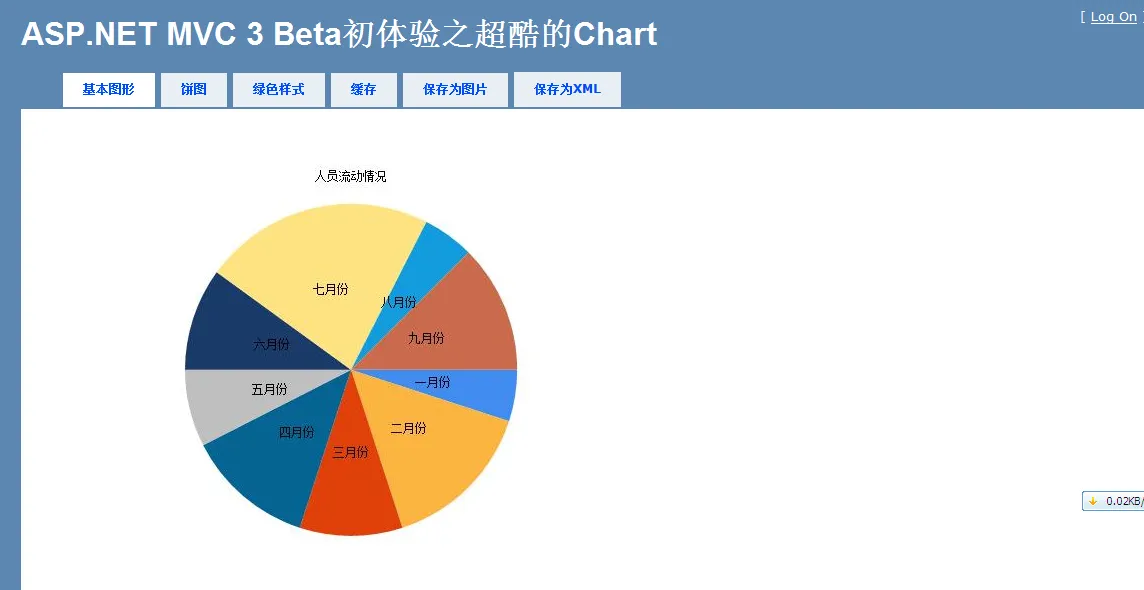Viewport: 1144px width, 590px height.
Task: Switch to the 饼图 tab
Action: [194, 89]
